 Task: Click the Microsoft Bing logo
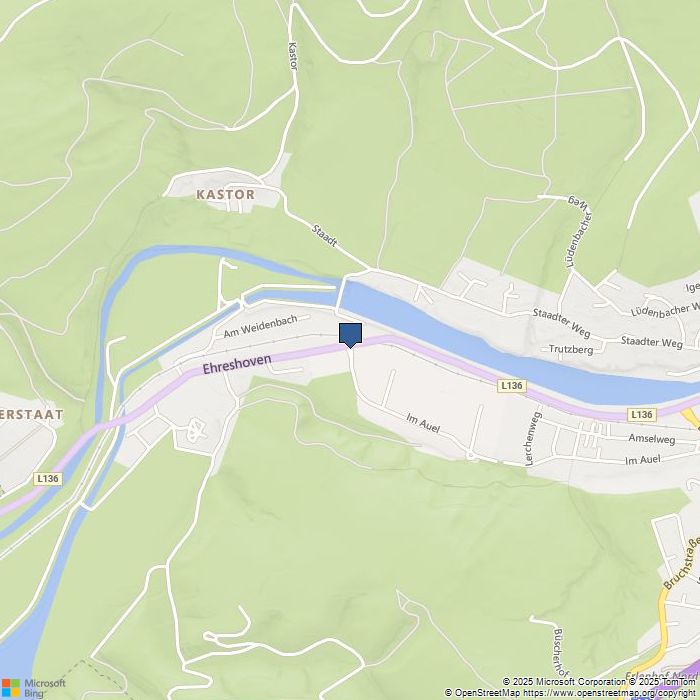[x=33, y=688]
